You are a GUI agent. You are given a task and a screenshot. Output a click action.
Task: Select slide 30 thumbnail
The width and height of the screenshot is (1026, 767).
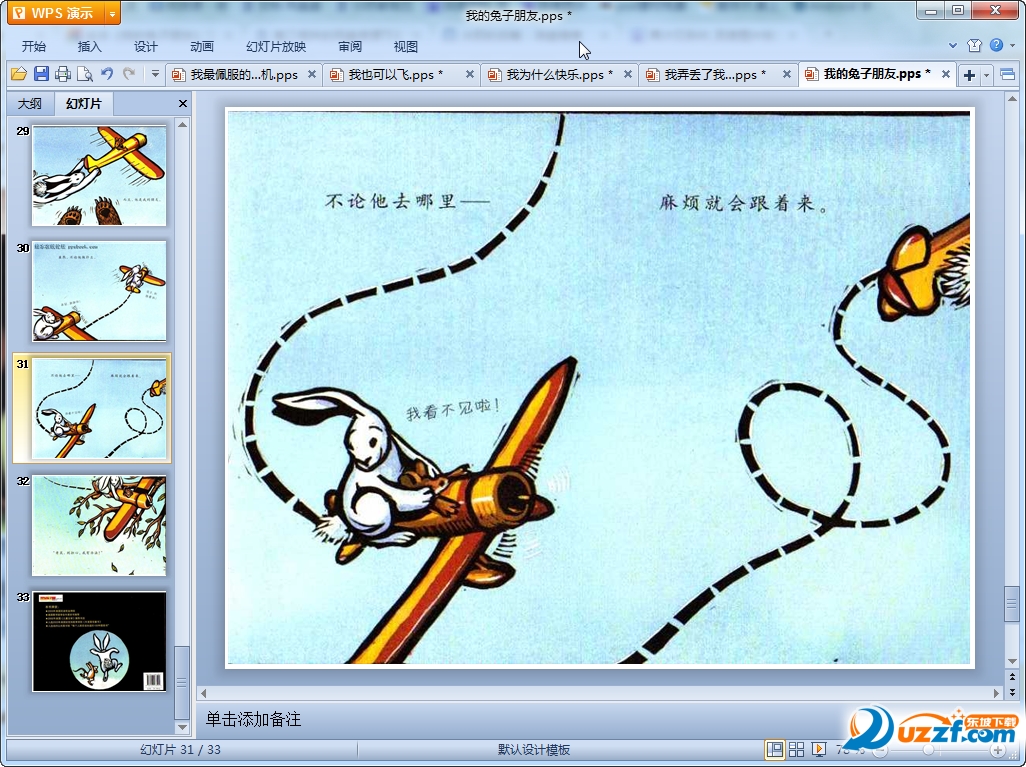(x=99, y=291)
